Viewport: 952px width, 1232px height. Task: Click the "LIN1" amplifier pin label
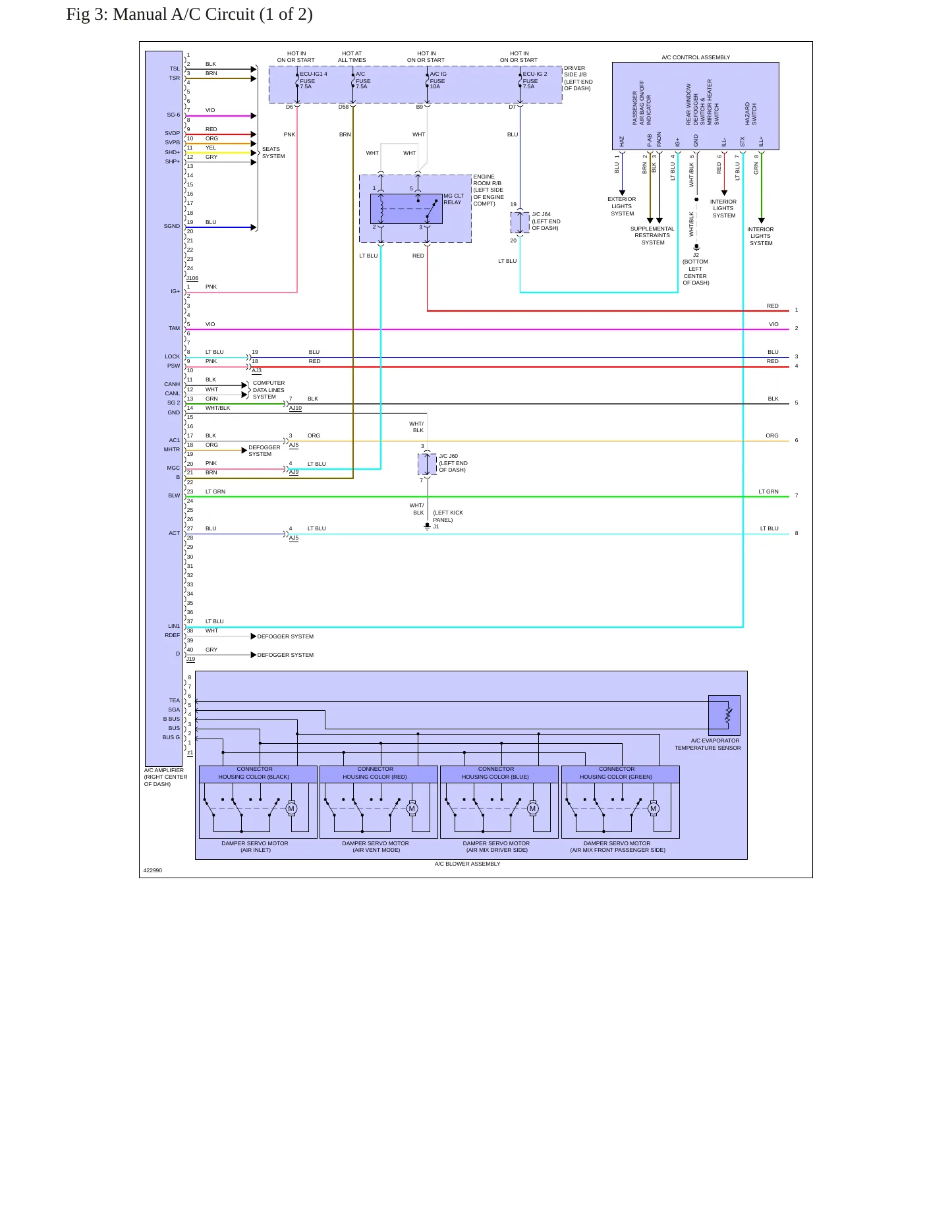click(x=174, y=626)
